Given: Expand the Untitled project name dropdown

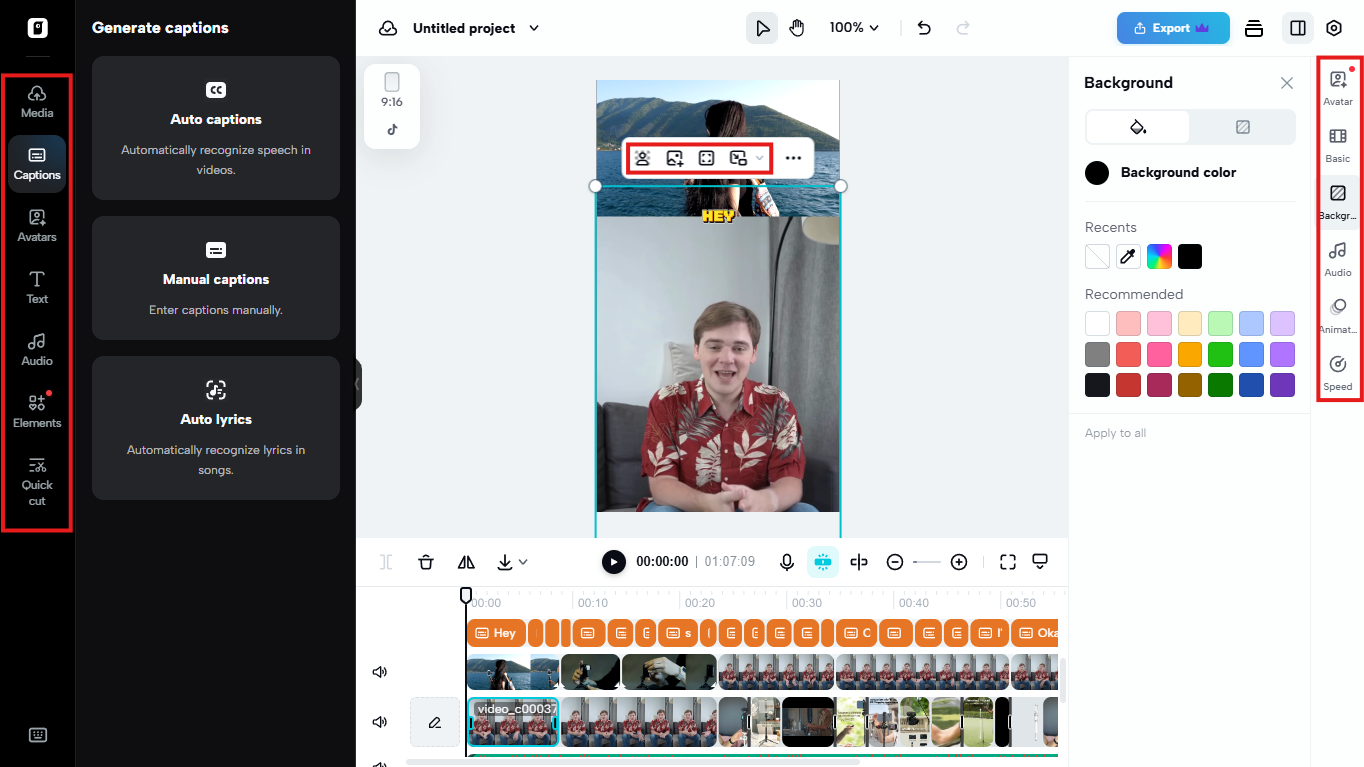Looking at the screenshot, I should click(534, 28).
